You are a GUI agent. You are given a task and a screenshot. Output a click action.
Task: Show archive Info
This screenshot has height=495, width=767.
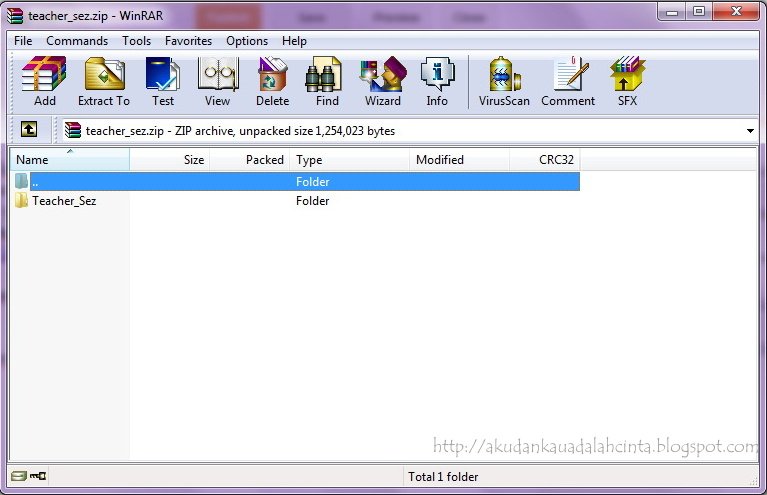(437, 81)
